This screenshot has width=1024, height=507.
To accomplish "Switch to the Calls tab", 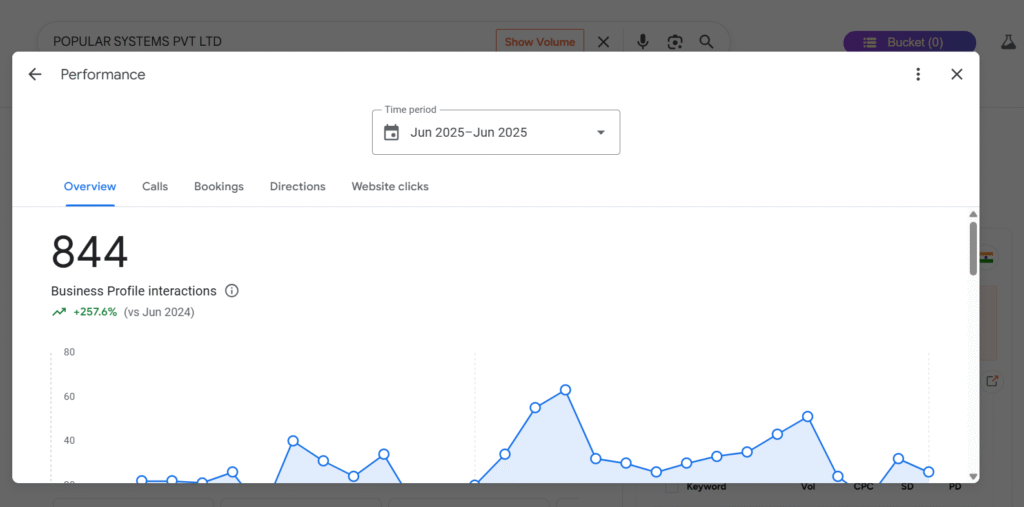I will [155, 186].
